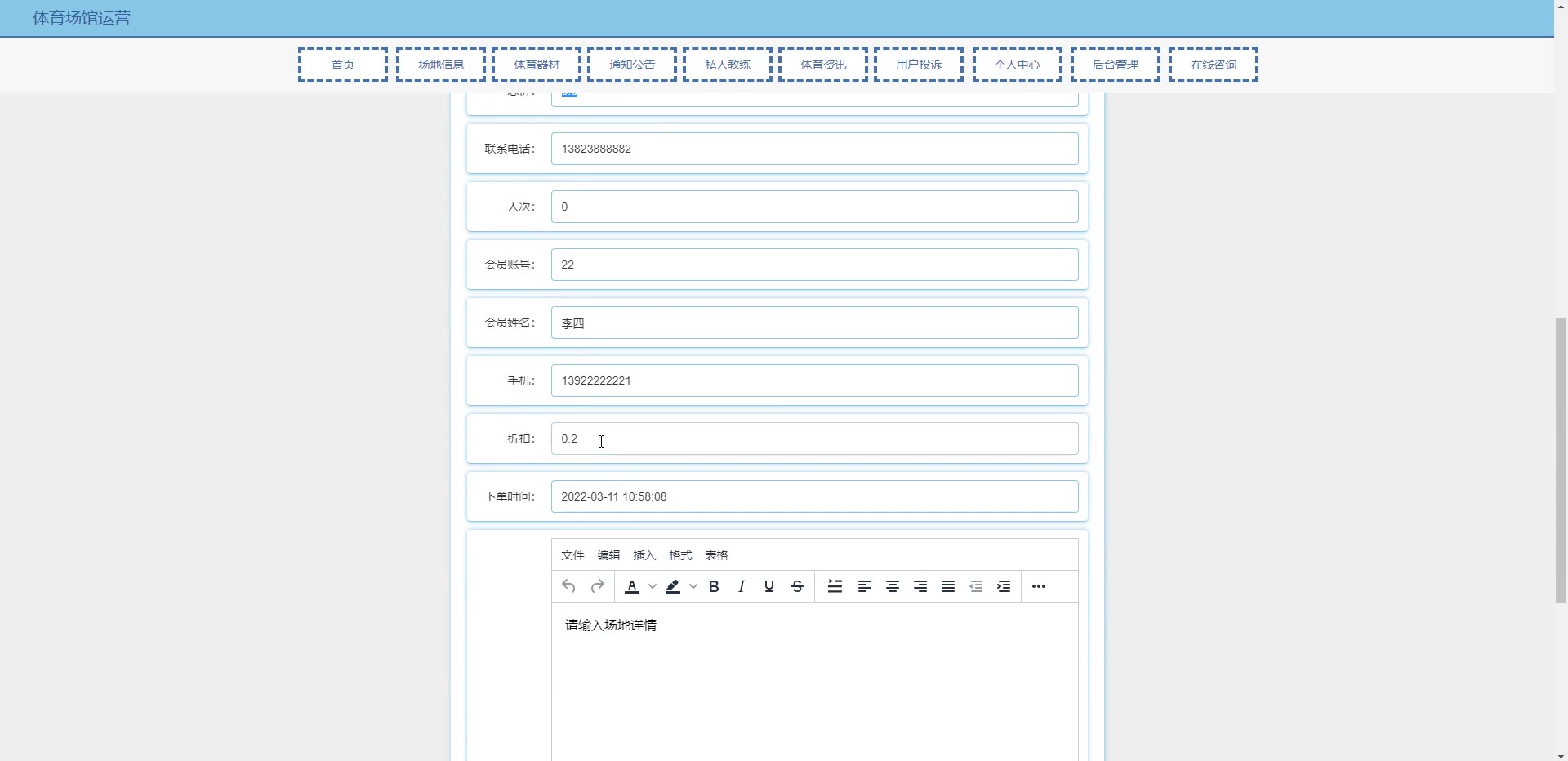Toggle underline formatting
Image resolution: width=1568 pixels, height=761 pixels.
769,586
